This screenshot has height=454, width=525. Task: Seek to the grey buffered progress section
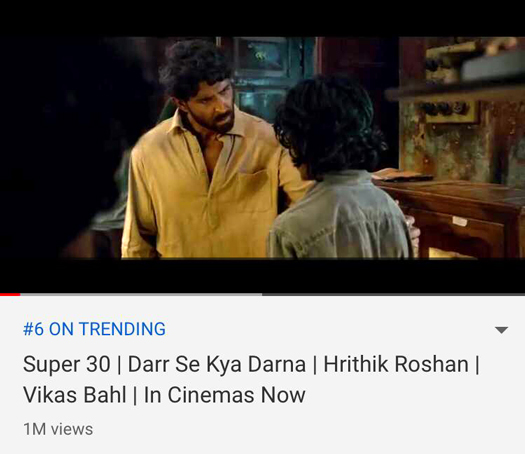click(141, 295)
